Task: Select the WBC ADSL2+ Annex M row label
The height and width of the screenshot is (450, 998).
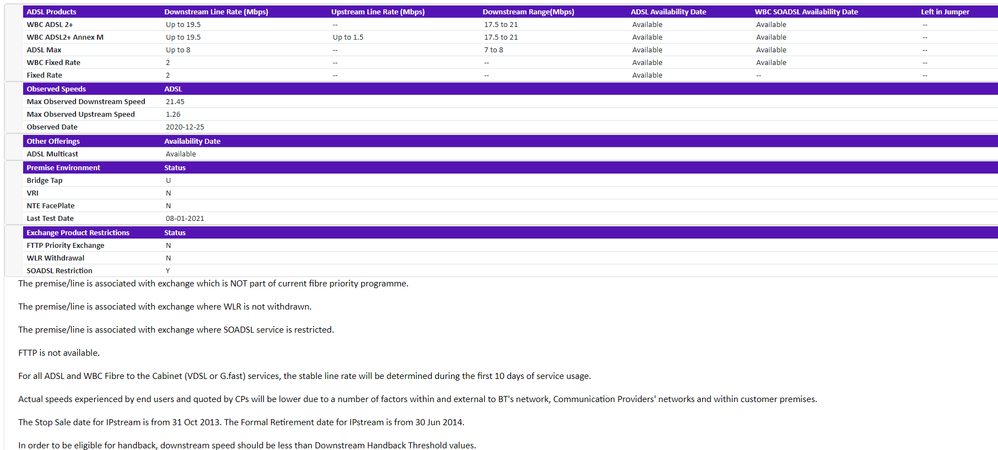Action: pyautogui.click(x=65, y=37)
